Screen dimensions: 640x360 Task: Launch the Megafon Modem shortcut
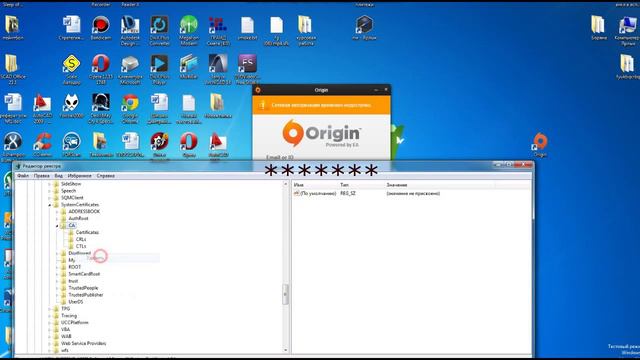pos(189,30)
